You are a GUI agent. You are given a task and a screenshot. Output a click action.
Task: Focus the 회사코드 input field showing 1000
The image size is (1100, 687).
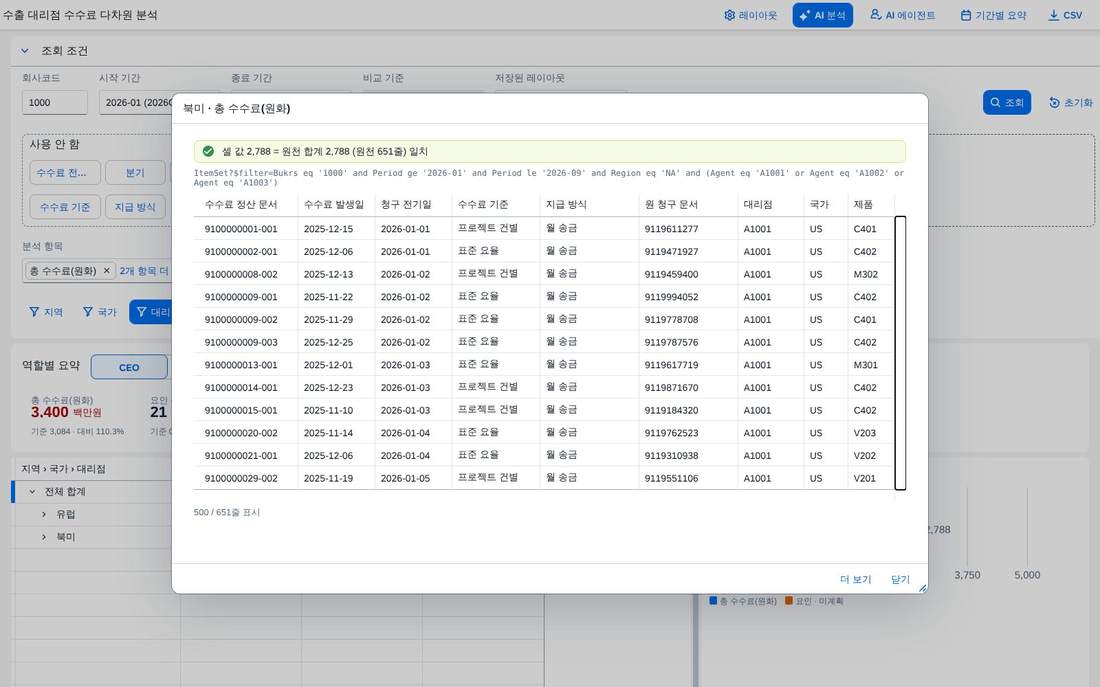tap(55, 102)
